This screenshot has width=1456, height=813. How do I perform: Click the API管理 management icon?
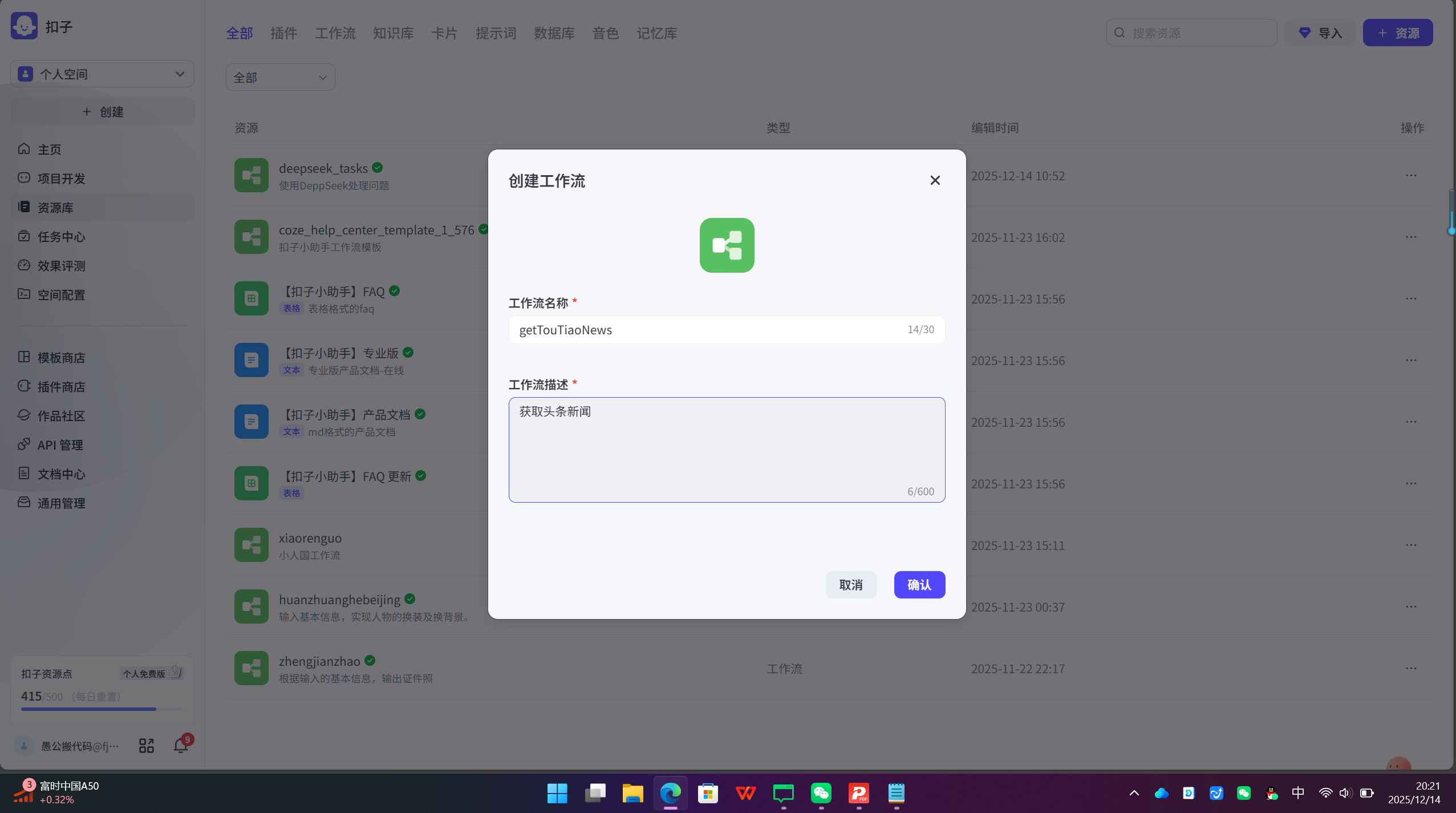click(x=24, y=444)
